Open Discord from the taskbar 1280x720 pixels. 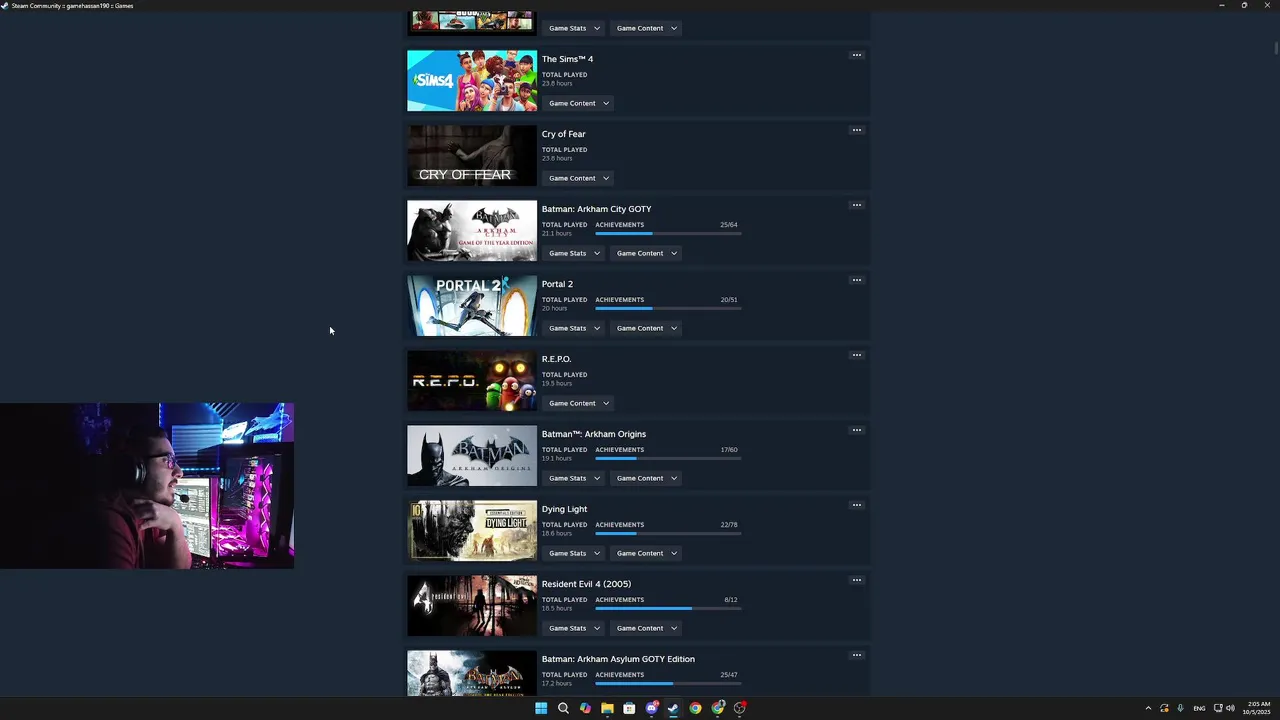coord(652,708)
